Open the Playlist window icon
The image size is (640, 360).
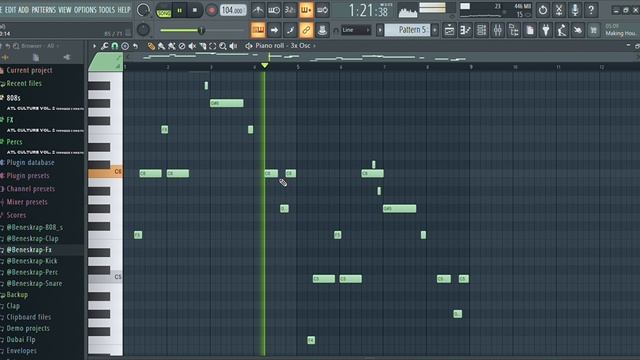coord(449,30)
